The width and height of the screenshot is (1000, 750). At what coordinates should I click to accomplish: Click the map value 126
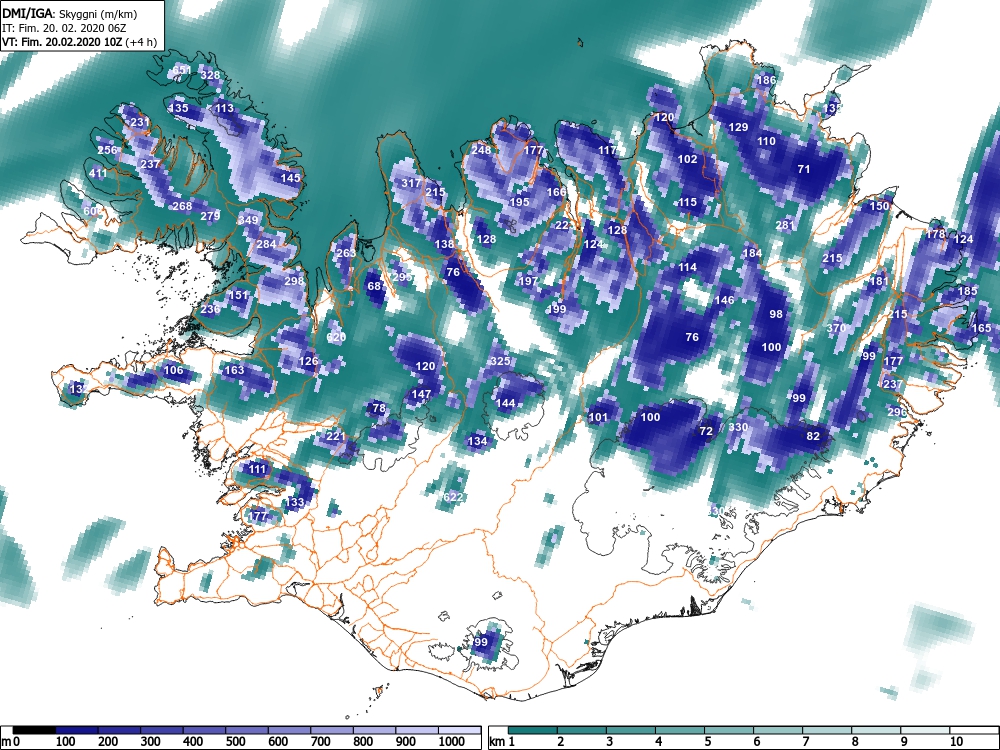coord(309,361)
